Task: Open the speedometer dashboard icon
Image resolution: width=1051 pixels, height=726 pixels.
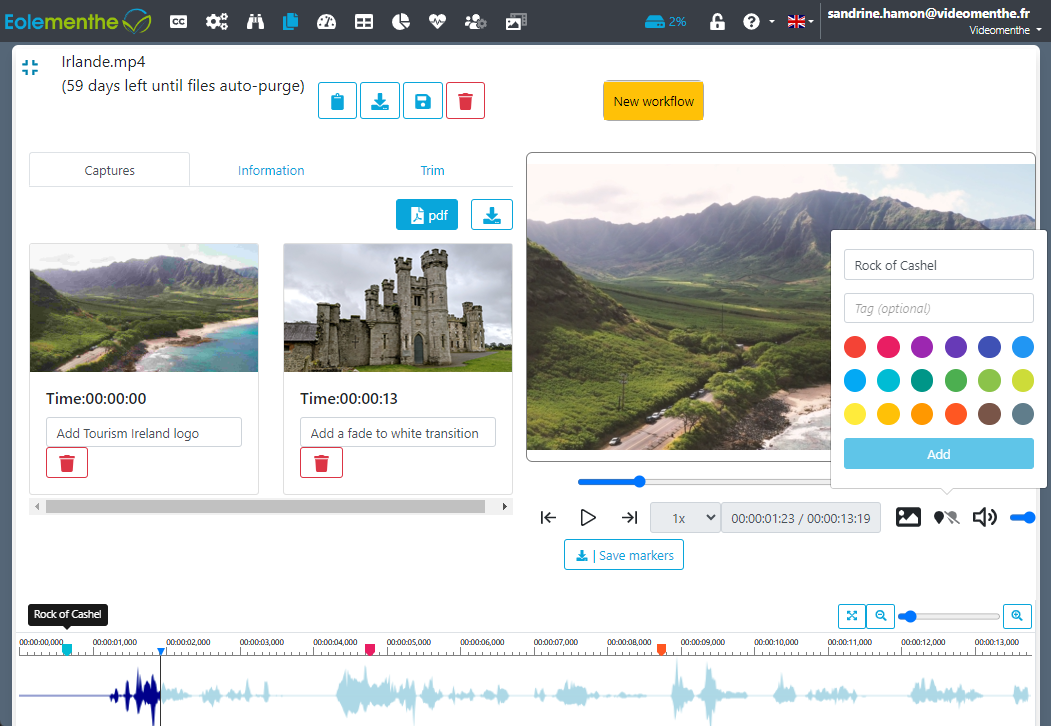Action: coord(326,21)
